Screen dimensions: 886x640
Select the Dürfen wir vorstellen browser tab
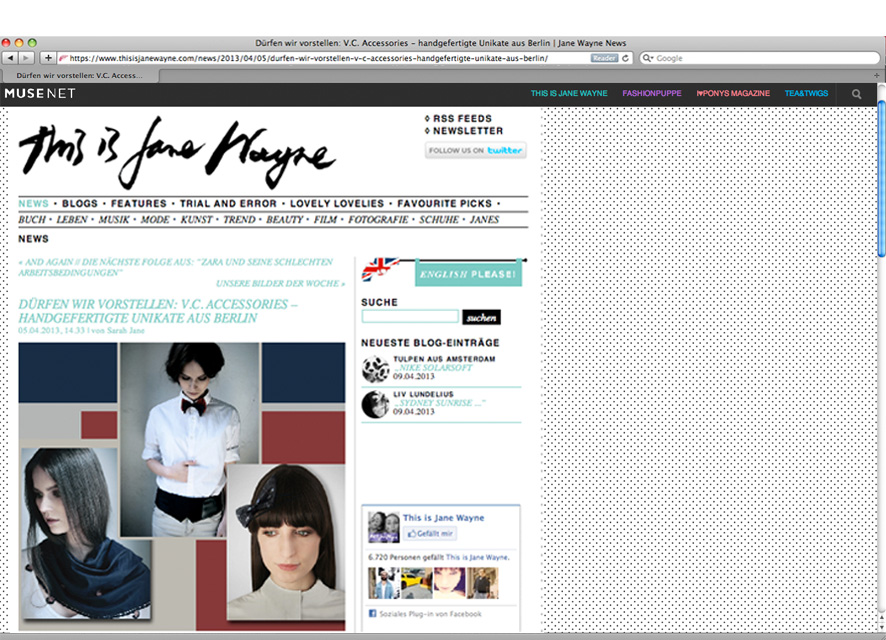pyautogui.click(x=80, y=75)
